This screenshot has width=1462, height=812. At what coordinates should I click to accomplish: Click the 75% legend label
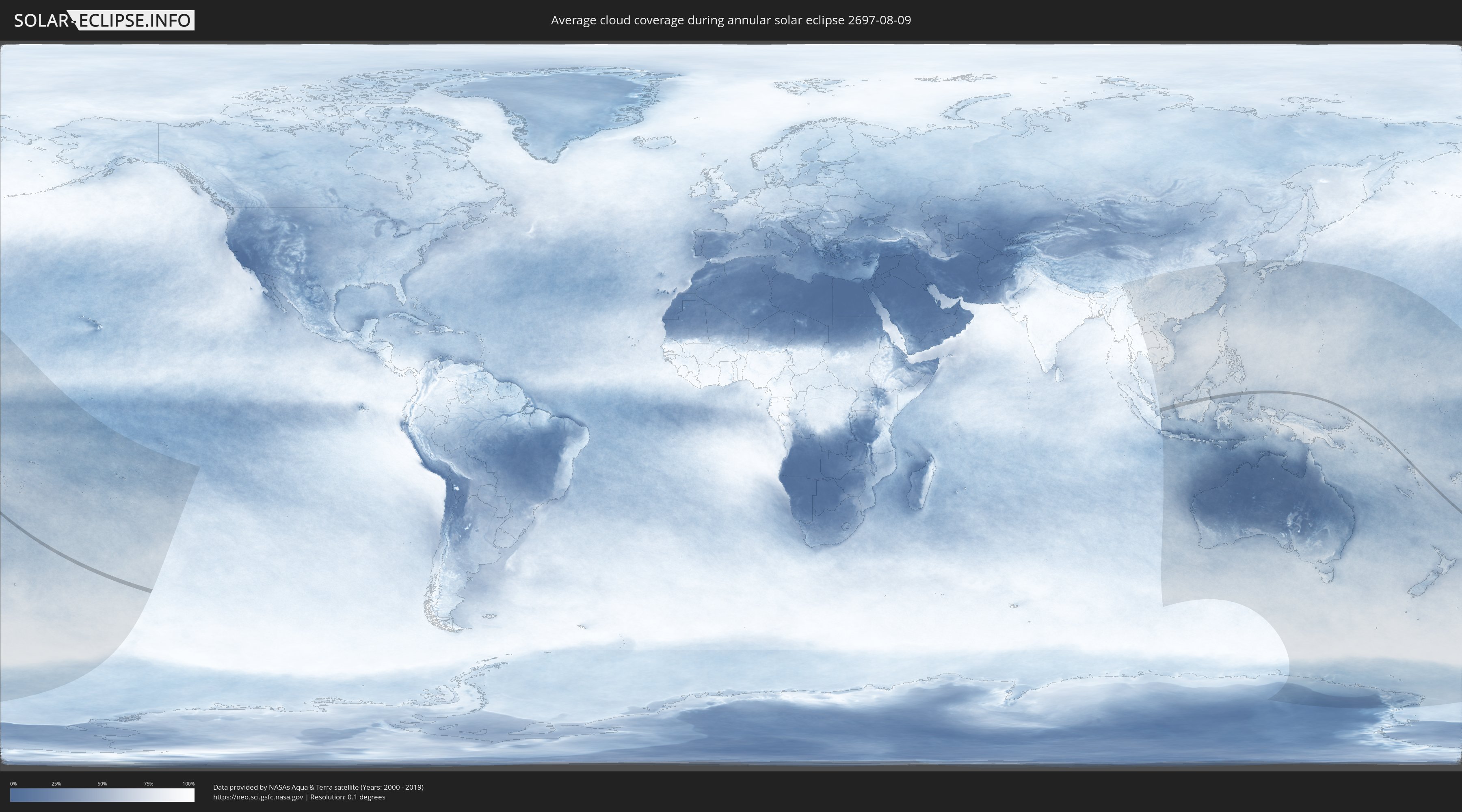tap(148, 784)
